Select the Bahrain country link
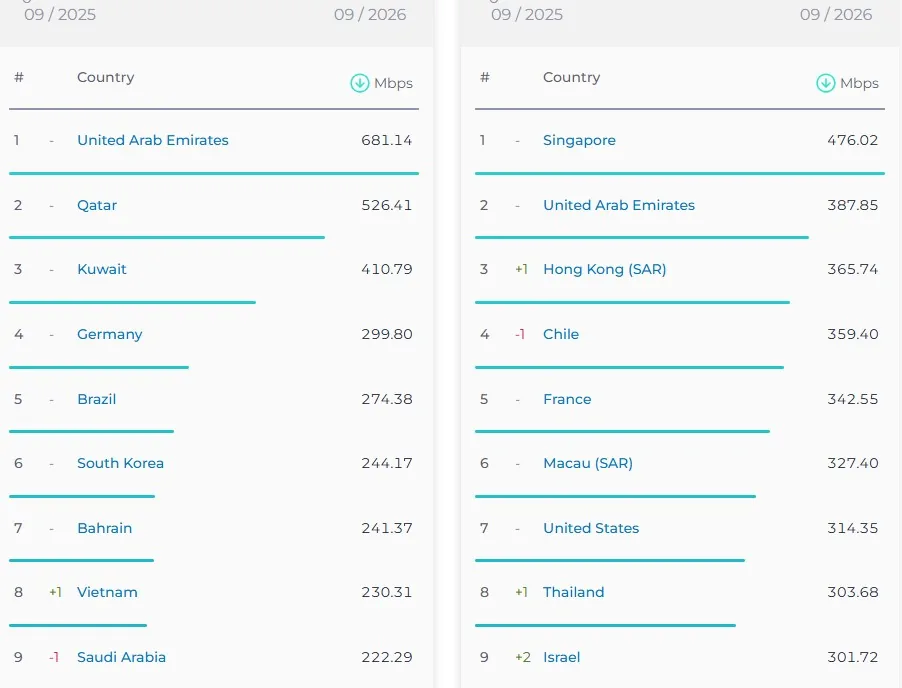 click(104, 528)
